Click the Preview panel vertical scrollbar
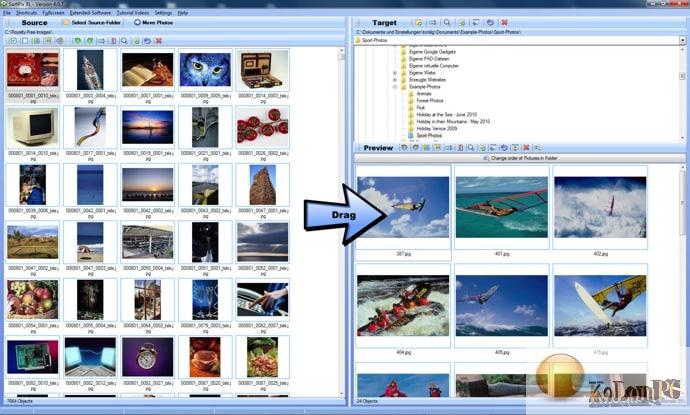The width and height of the screenshot is (690, 415). 683,282
